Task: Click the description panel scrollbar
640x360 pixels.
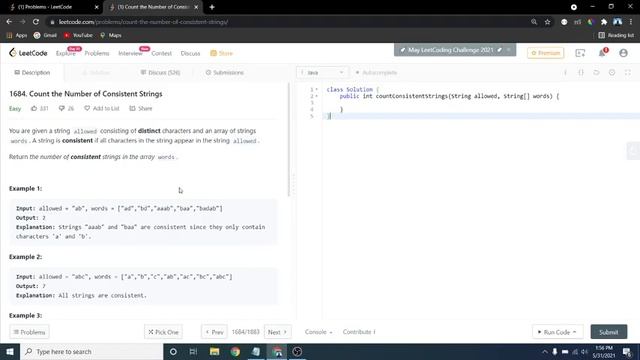Action: tap(289, 140)
